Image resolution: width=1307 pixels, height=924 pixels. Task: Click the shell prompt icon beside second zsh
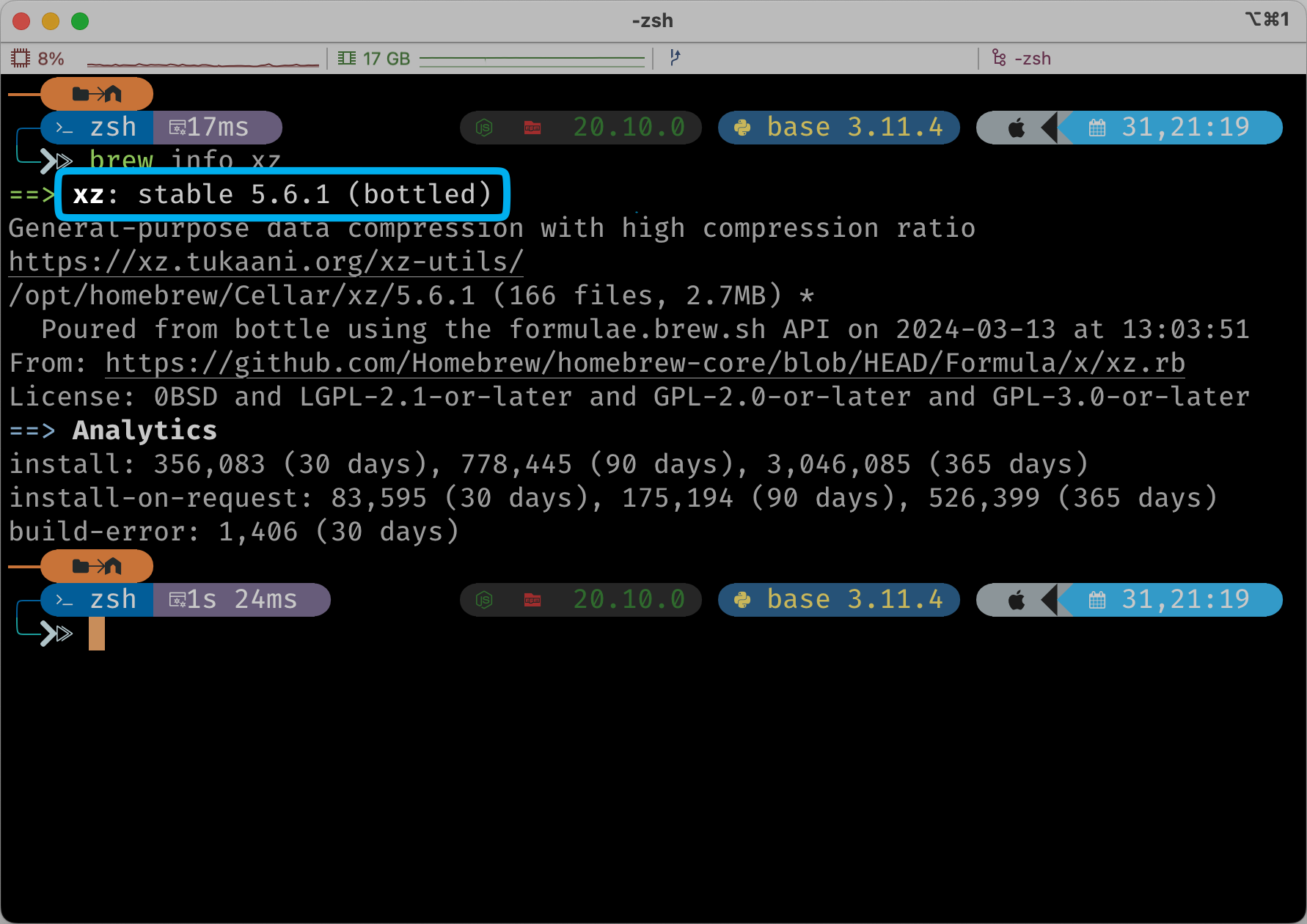coord(65,601)
